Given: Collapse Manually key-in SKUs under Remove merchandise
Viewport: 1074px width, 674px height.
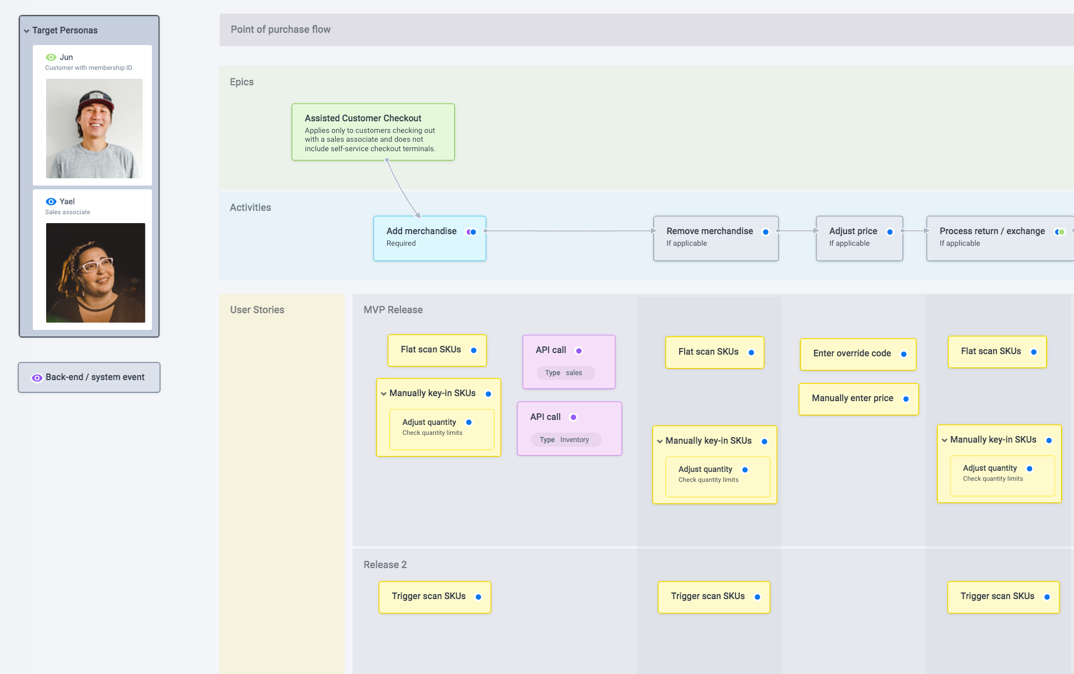Looking at the screenshot, I should (x=660, y=441).
